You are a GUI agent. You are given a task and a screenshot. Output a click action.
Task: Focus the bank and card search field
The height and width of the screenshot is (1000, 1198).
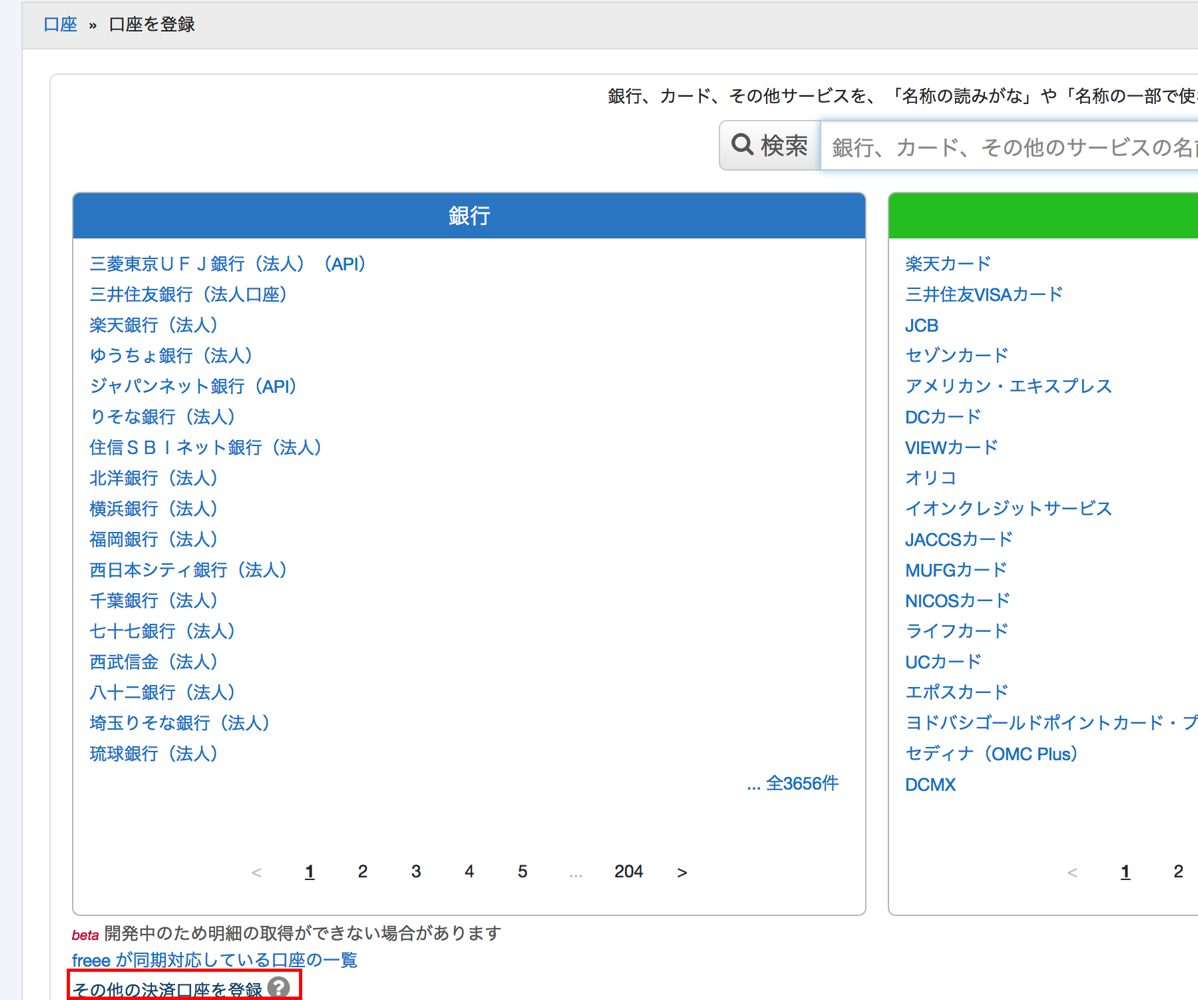click(1009, 145)
